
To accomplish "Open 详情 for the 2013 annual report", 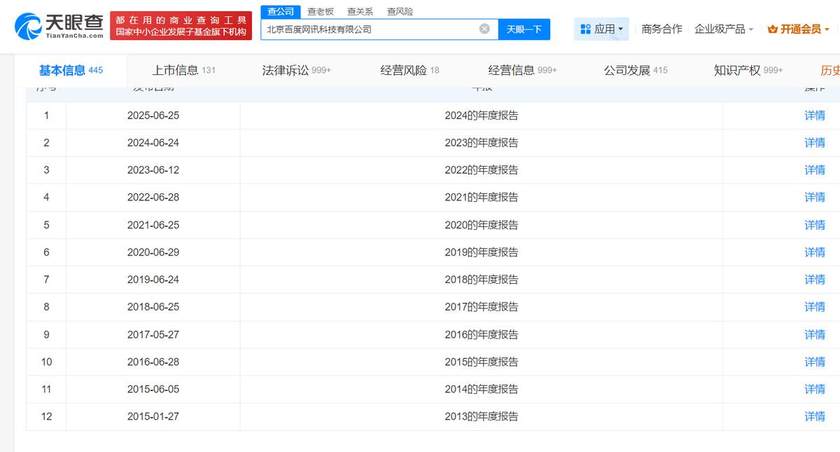I will click(x=815, y=416).
